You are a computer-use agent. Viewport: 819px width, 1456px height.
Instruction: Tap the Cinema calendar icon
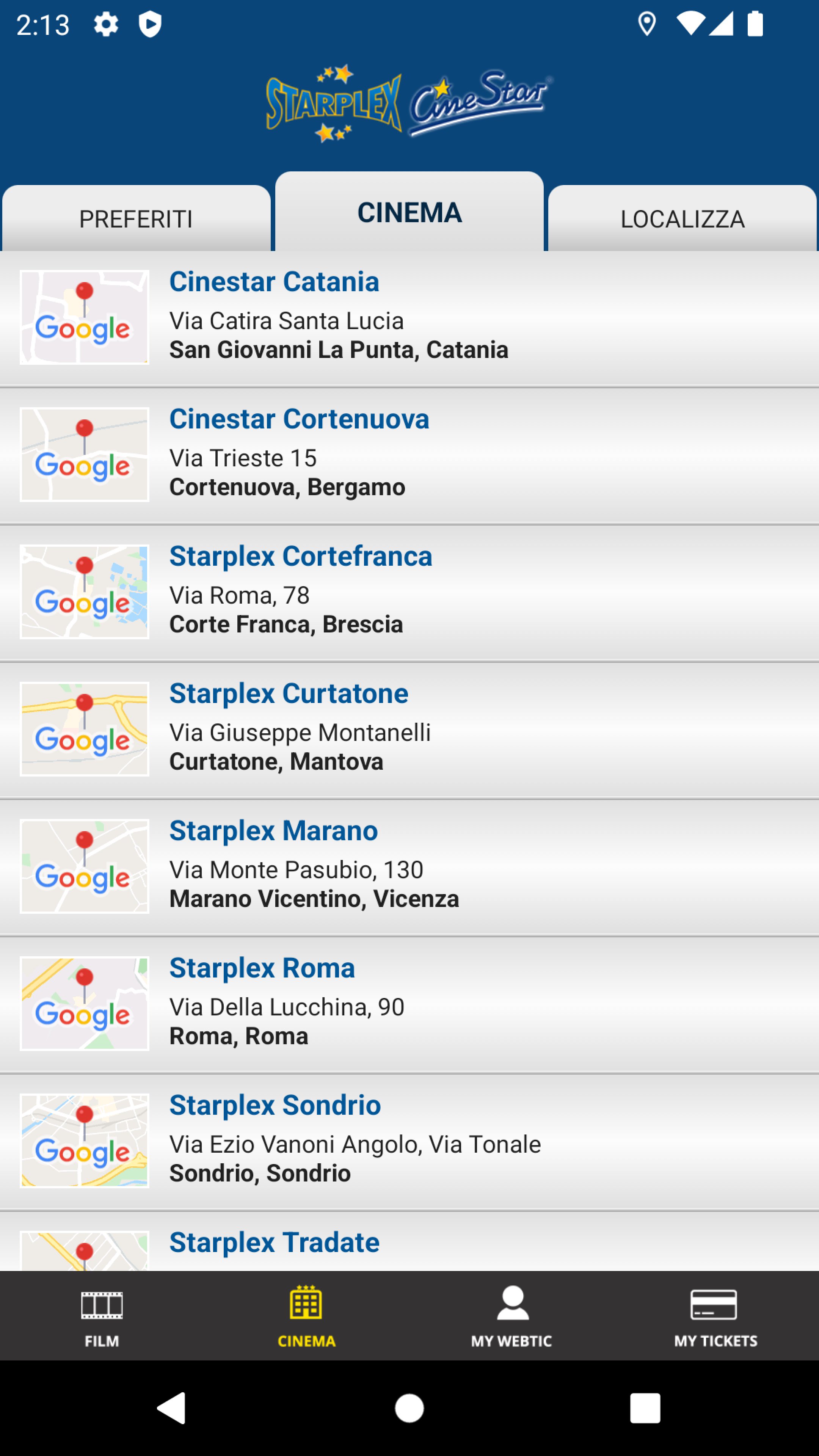click(x=306, y=1302)
